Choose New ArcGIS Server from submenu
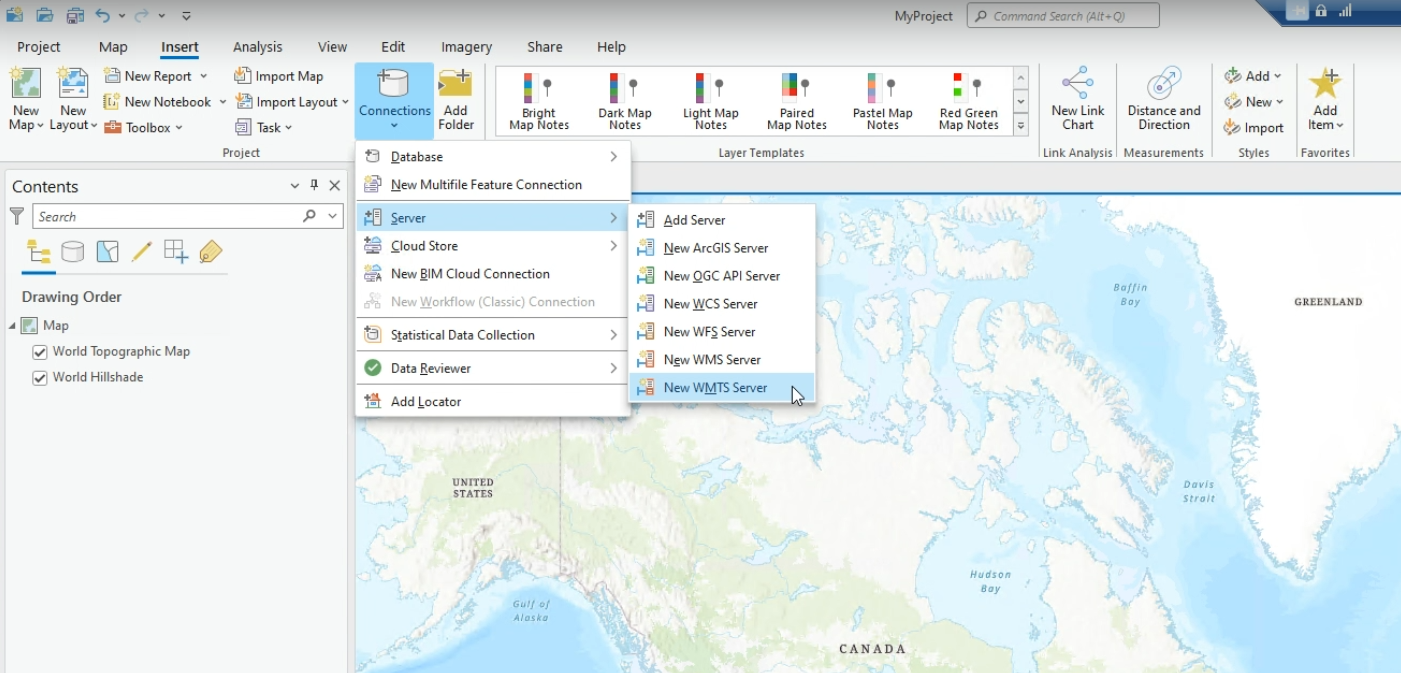1401x673 pixels. coord(715,248)
